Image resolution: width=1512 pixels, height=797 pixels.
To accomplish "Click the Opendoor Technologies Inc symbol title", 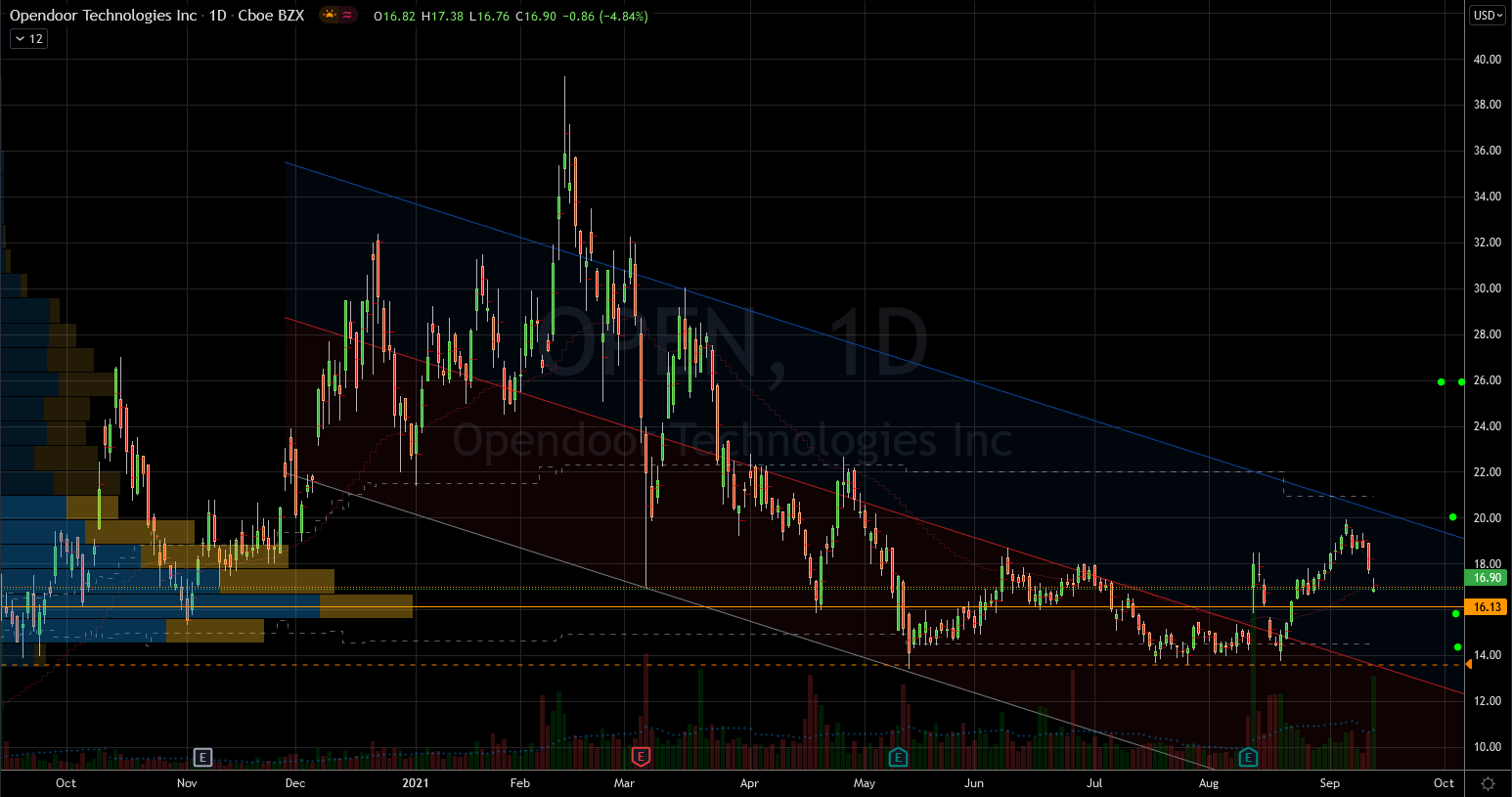I will pos(103,16).
